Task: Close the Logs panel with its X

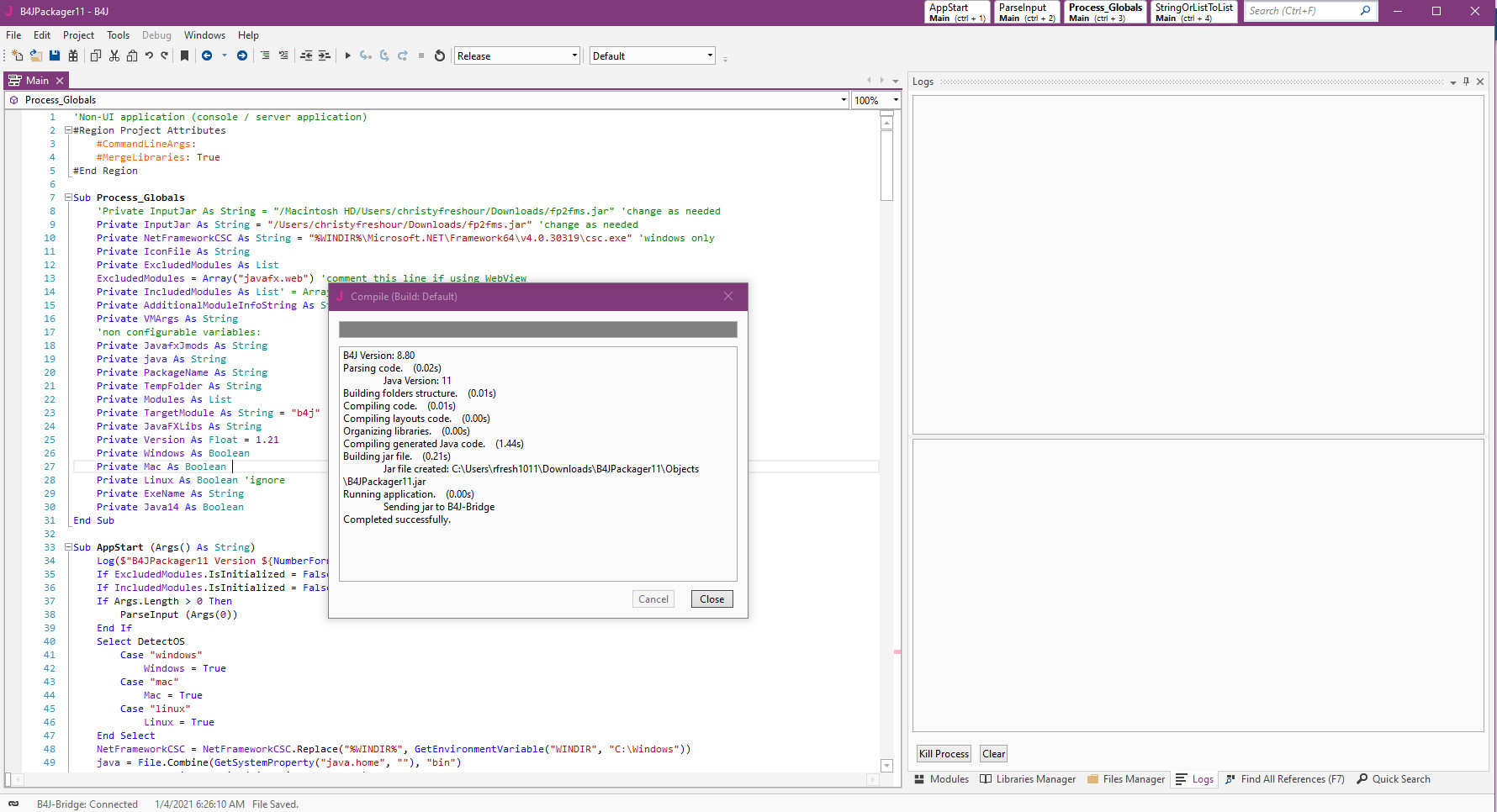Action: point(1480,82)
